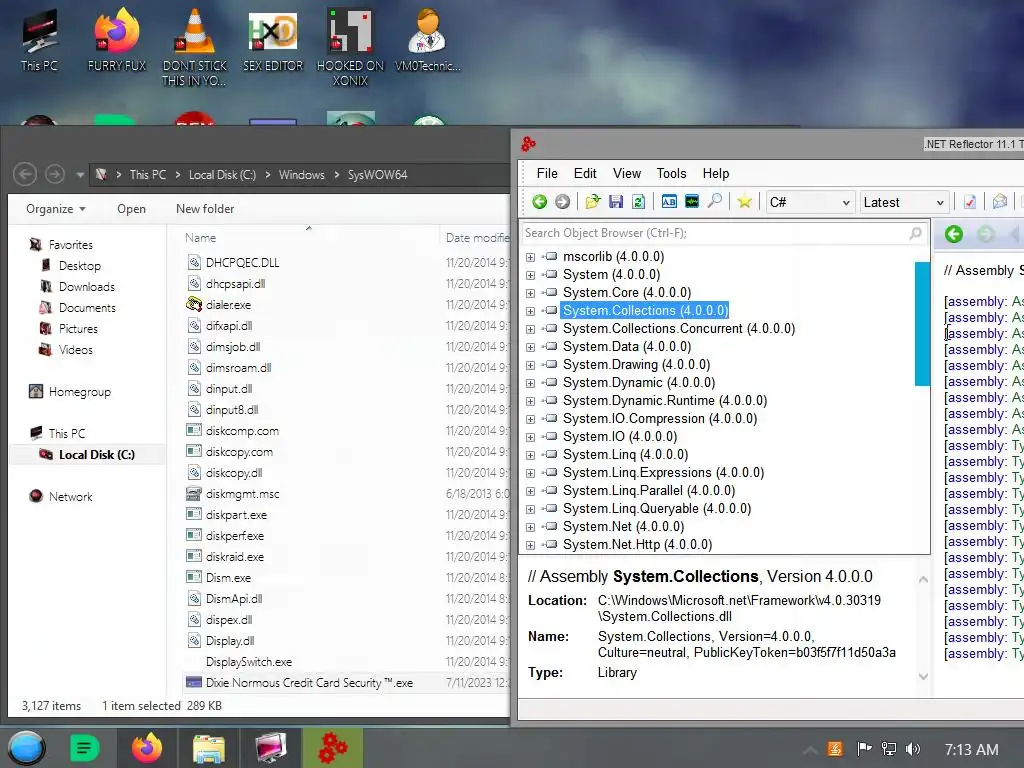
Task: Open the File menu in Reflector
Action: (x=547, y=174)
